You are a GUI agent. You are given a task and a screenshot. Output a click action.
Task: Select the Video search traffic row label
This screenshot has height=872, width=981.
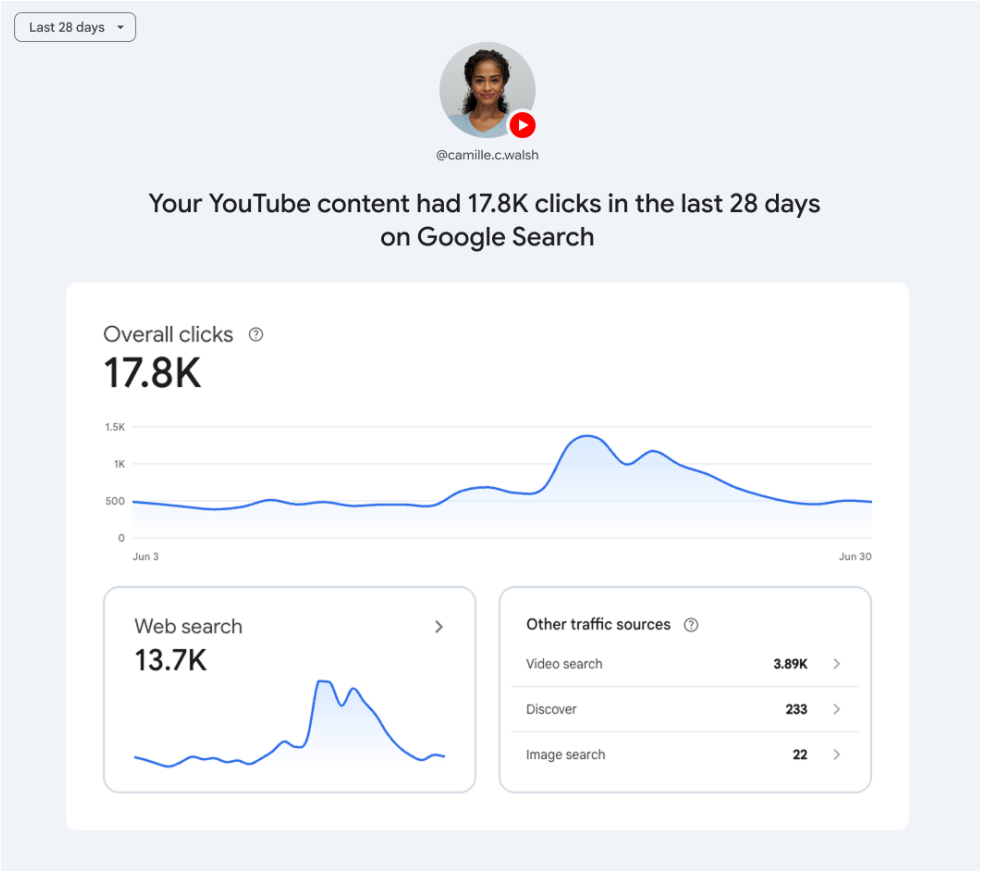pyautogui.click(x=564, y=664)
